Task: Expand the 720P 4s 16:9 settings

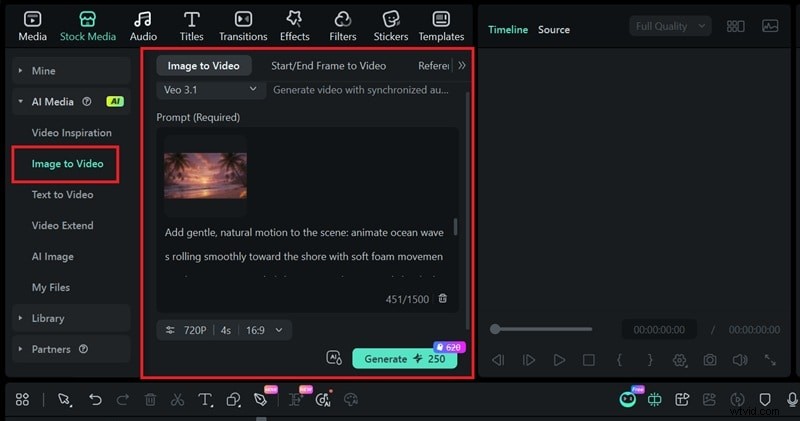Action: pos(224,329)
